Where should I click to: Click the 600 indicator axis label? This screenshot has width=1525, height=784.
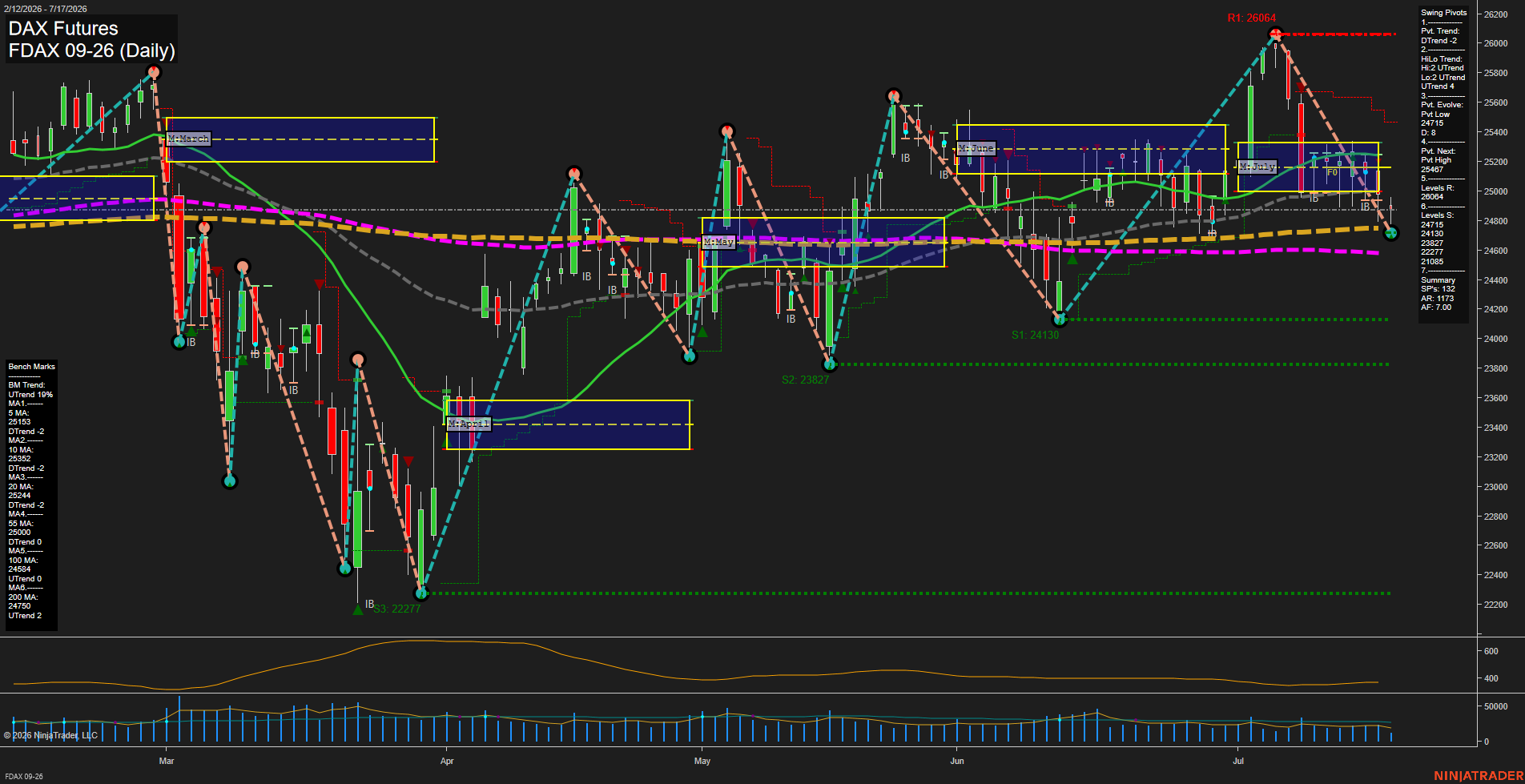point(1491,651)
